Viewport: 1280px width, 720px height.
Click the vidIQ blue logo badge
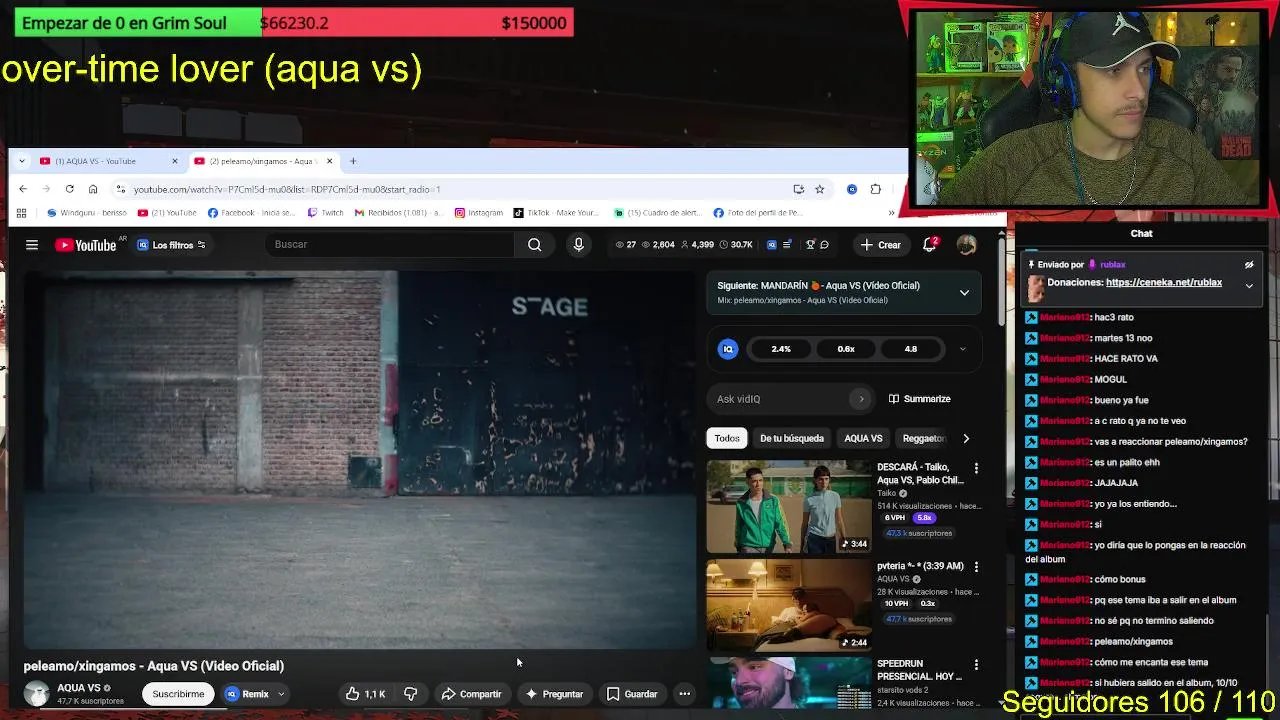click(x=728, y=349)
